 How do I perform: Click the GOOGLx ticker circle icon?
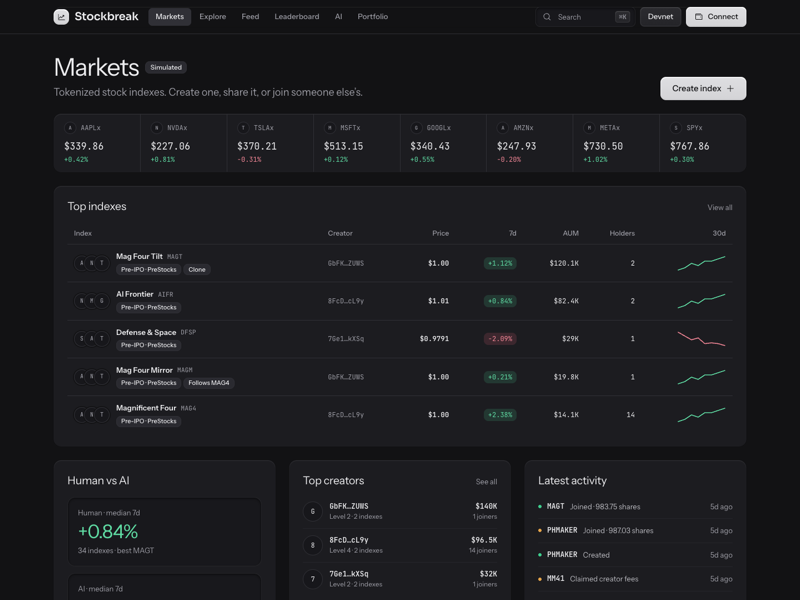pyautogui.click(x=416, y=128)
